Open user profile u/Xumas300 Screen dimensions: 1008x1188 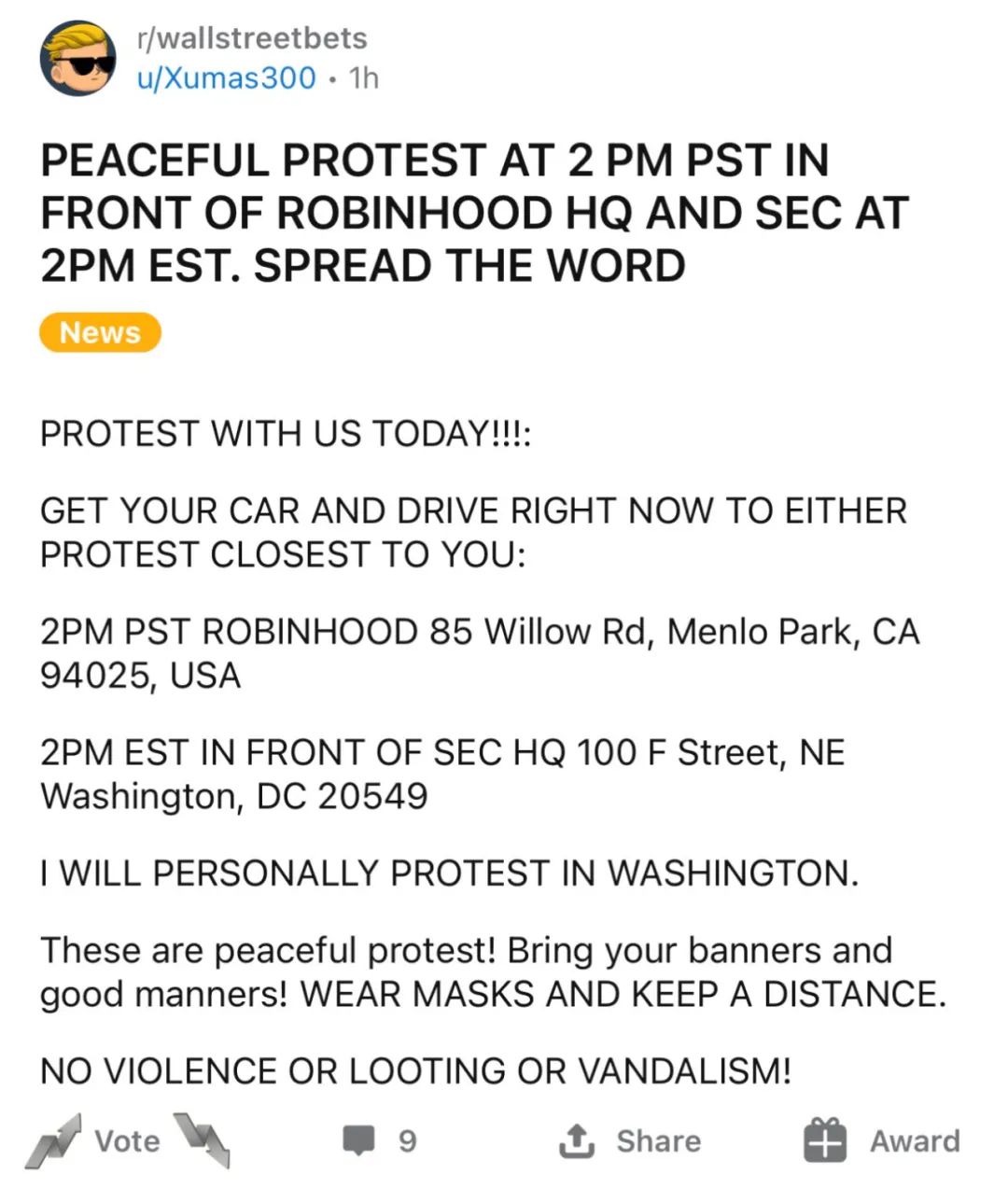click(x=227, y=77)
